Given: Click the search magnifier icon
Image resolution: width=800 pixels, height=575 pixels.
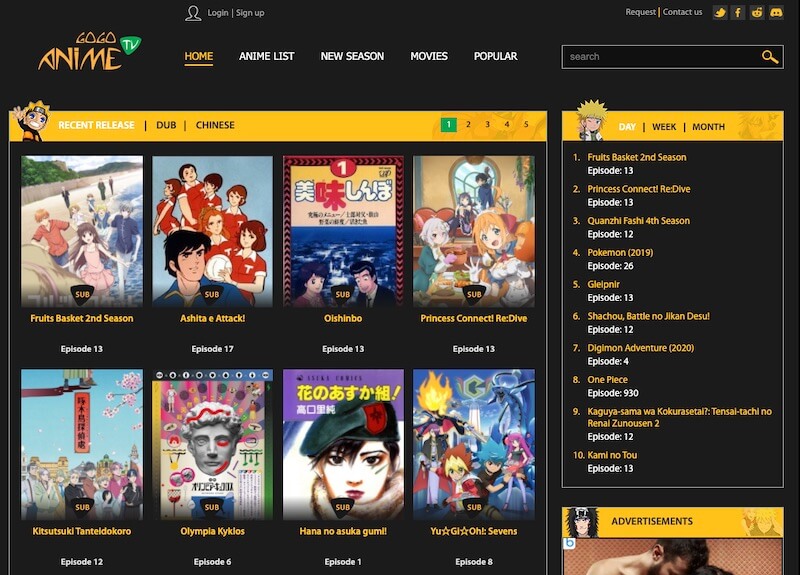Looking at the screenshot, I should click(769, 57).
